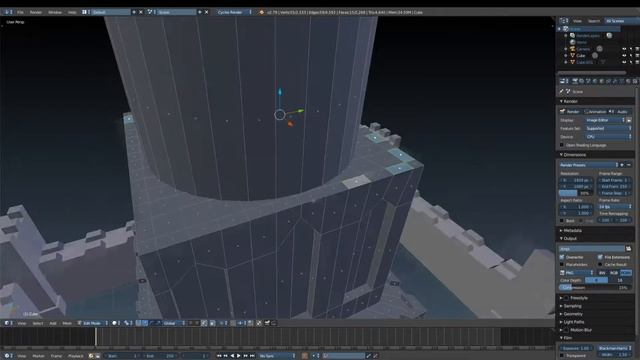
Task: Open the Mesh menu in viewport header
Action: 67,323
